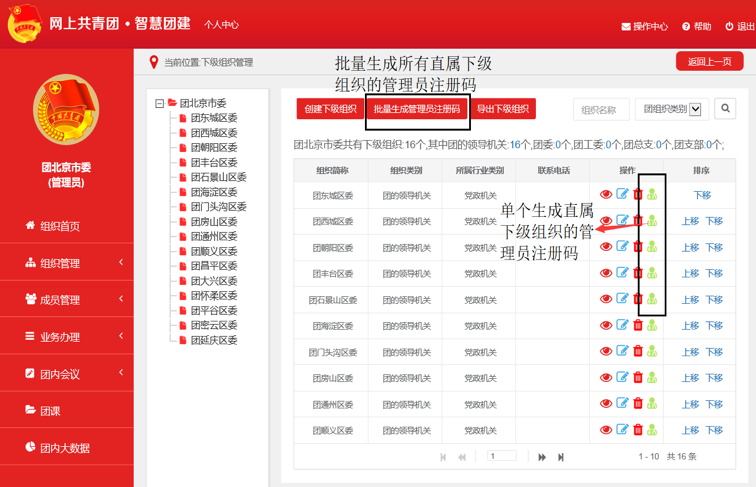The image size is (756, 487).
Task: View details of 团海淀区委 via eye icon
Action: pyautogui.click(x=606, y=325)
